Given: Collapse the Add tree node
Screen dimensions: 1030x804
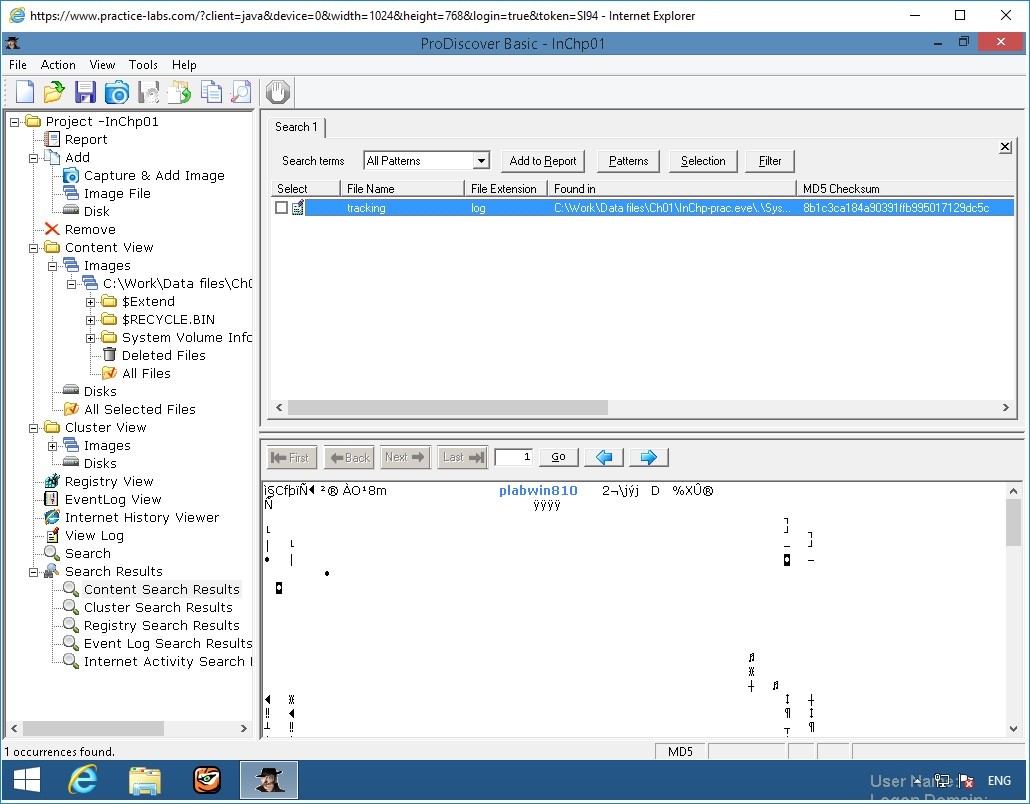Looking at the screenshot, I should (34, 158).
